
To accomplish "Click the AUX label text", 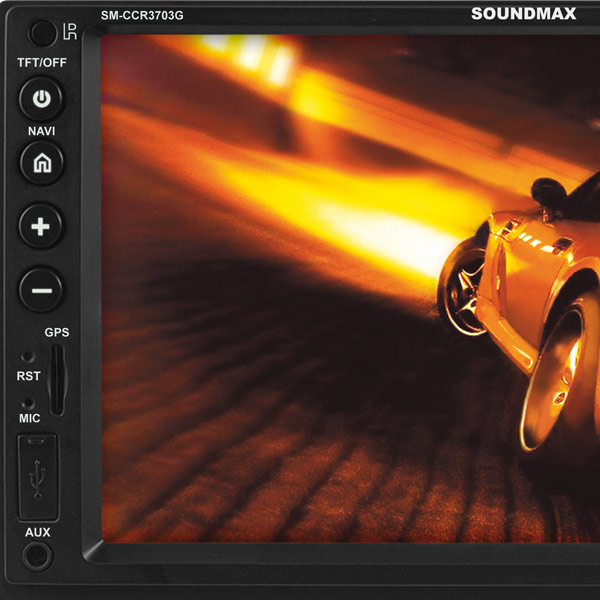I will pyautogui.click(x=37, y=532).
